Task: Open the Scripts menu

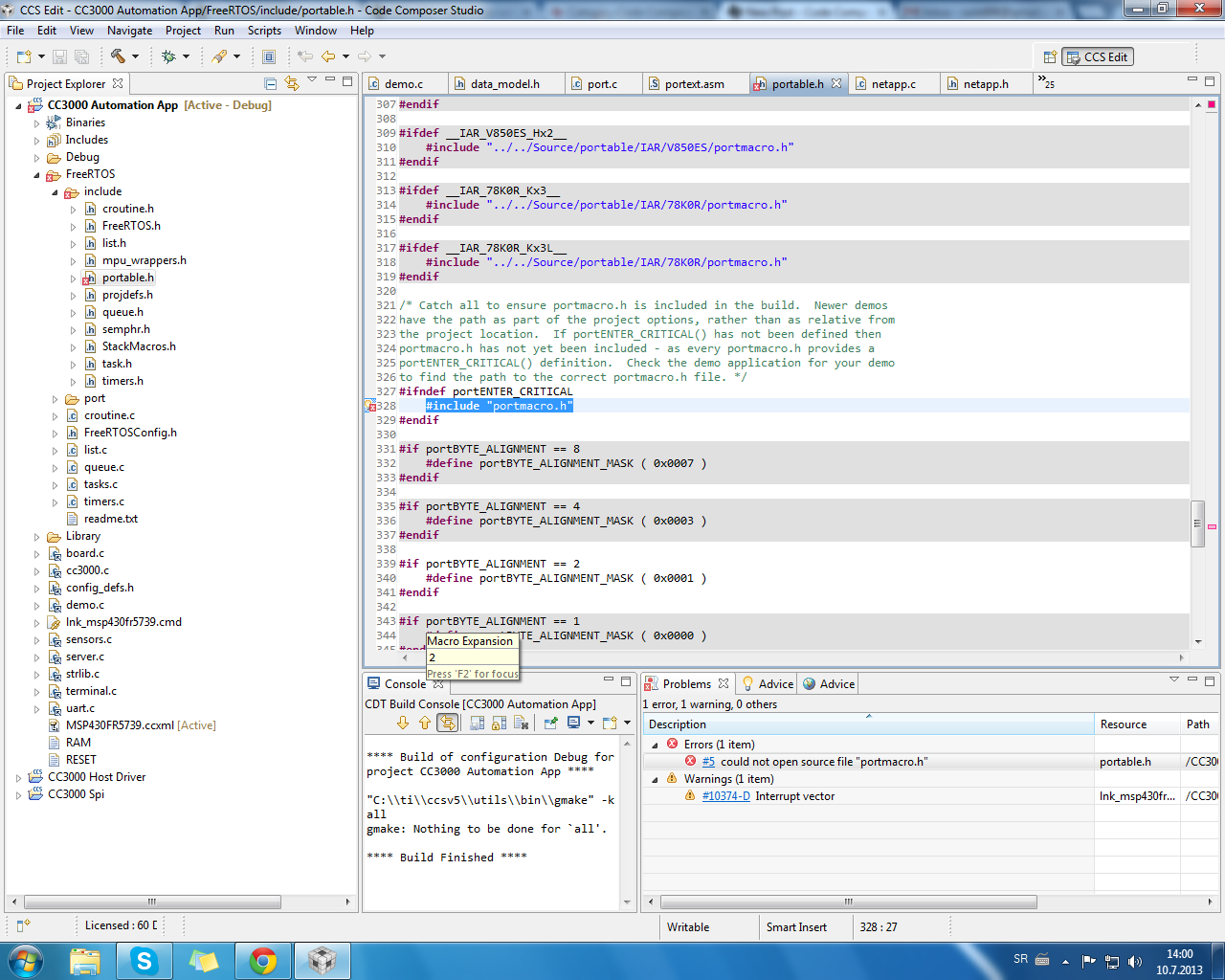Action: 264,31
